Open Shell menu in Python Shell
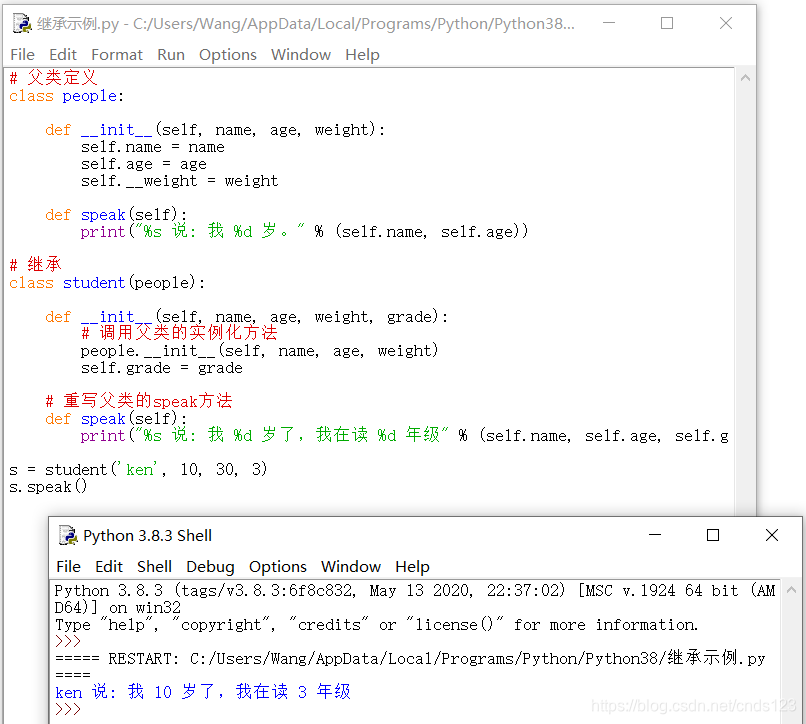The width and height of the screenshot is (806, 724). tap(154, 566)
